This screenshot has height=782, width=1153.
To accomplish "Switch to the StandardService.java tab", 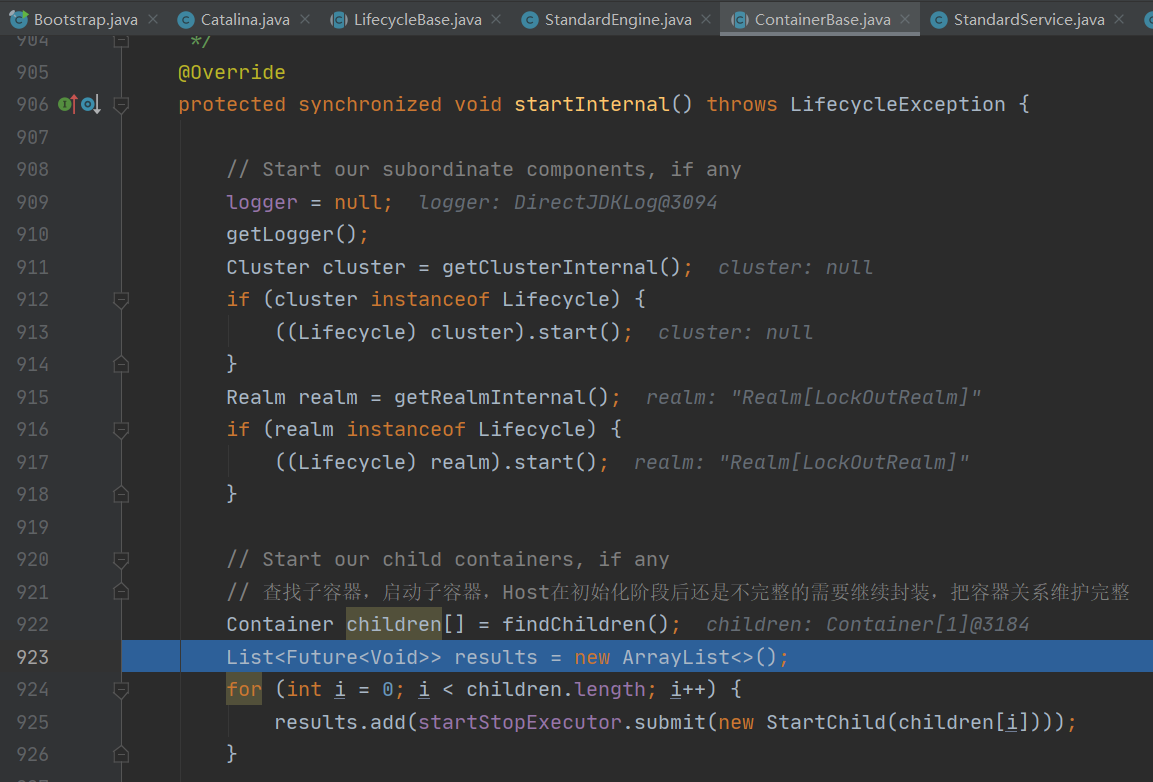I will [x=1029, y=20].
